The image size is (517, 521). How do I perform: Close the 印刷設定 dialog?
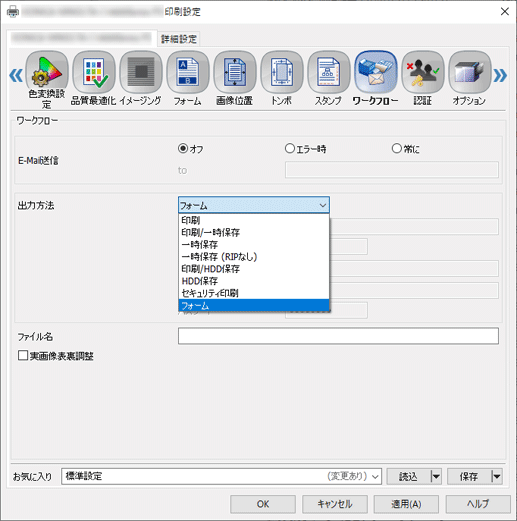pyautogui.click(x=505, y=12)
